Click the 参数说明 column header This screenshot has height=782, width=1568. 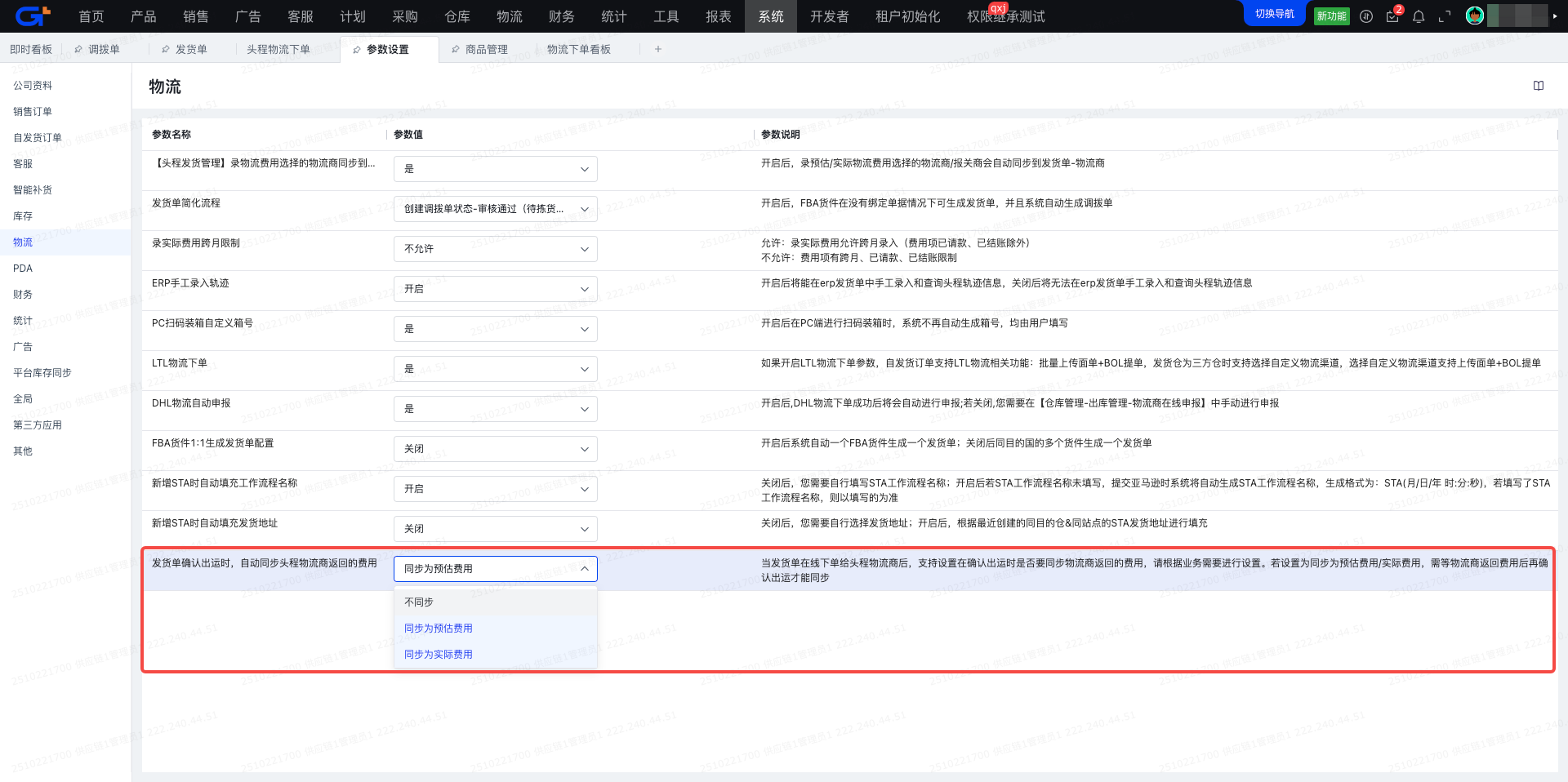[781, 135]
